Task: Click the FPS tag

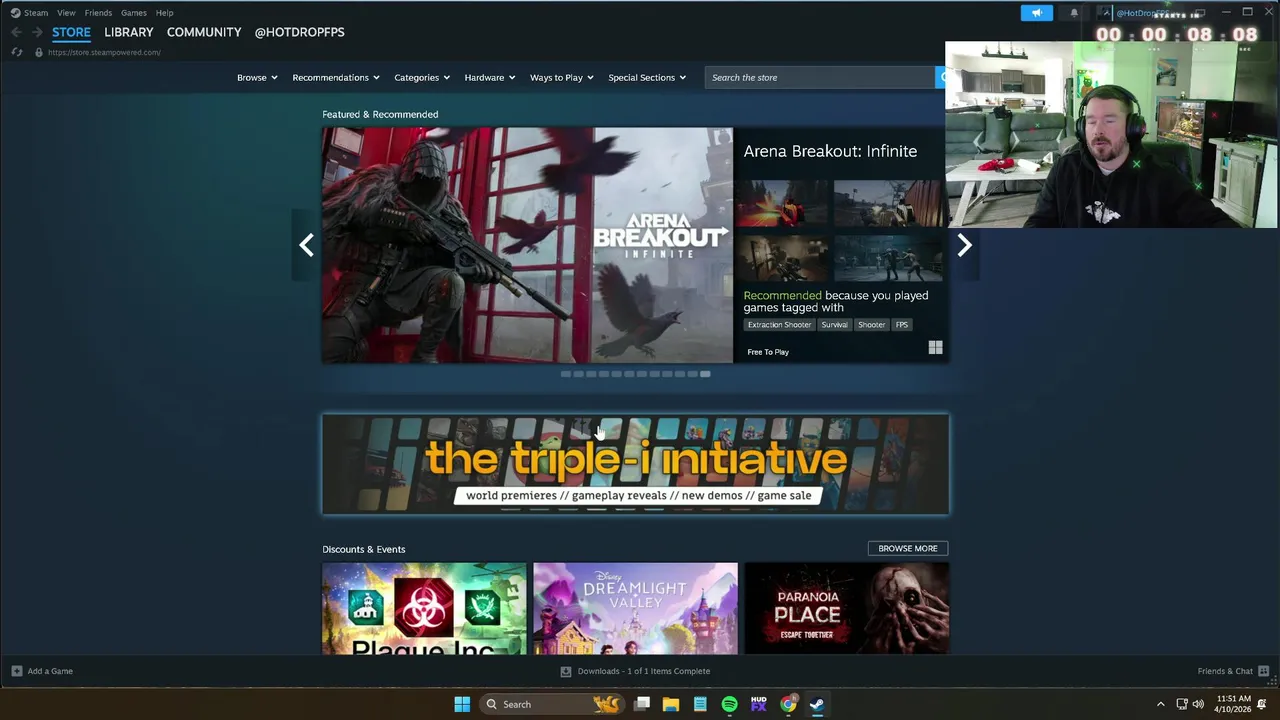Action: click(x=902, y=325)
